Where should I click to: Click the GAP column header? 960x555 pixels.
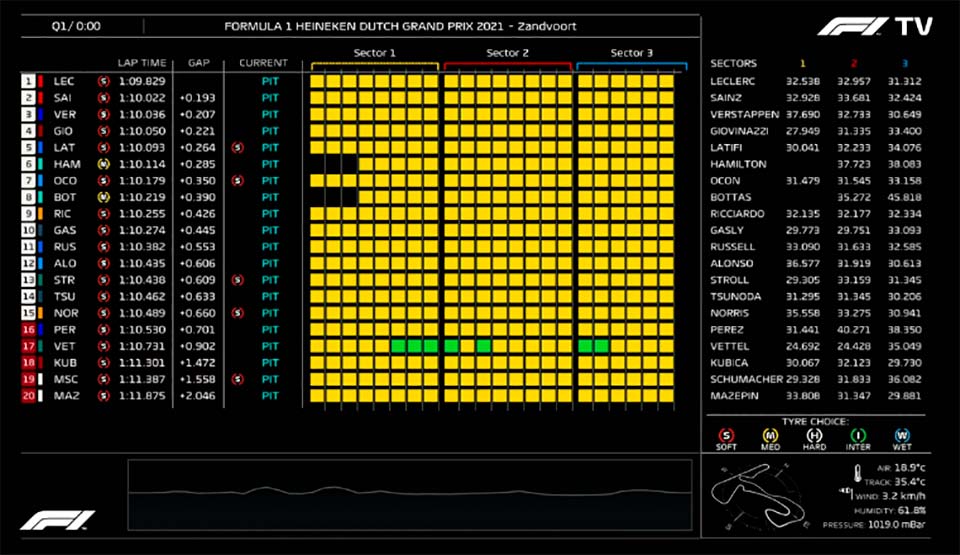(x=198, y=62)
